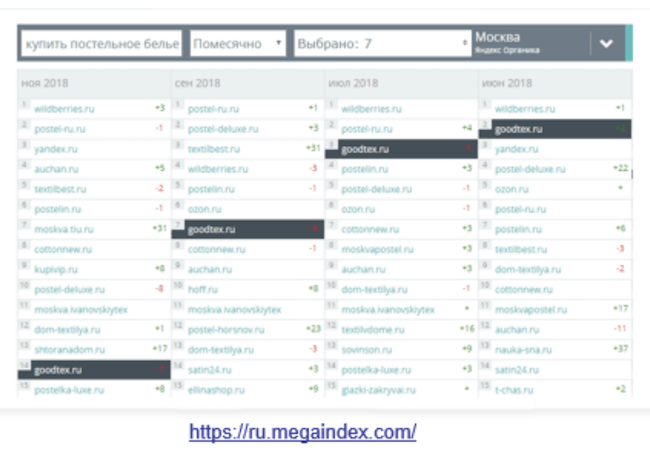Click +22 change beside postel-deluxe.ru in июн 2018
This screenshot has width=650, height=451.
pyautogui.click(x=621, y=168)
